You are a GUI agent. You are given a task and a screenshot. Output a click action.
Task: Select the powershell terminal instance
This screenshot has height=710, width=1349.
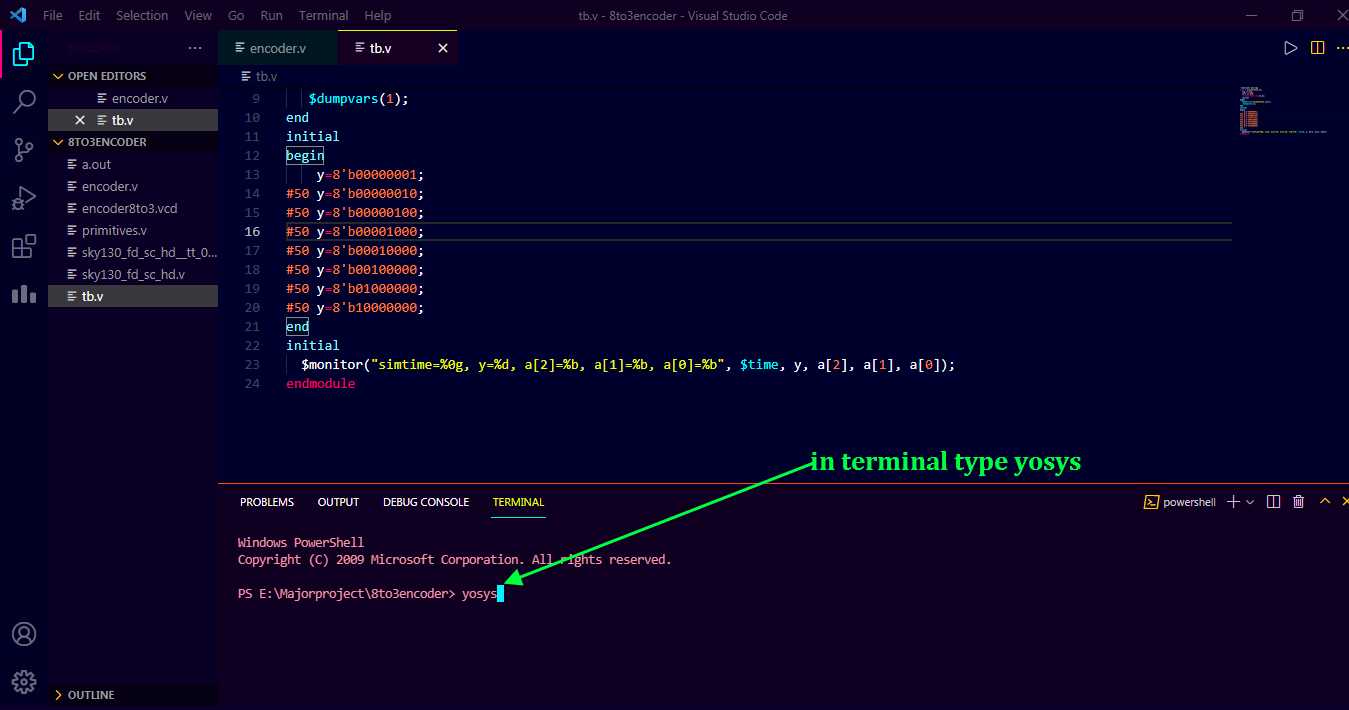coord(1180,502)
